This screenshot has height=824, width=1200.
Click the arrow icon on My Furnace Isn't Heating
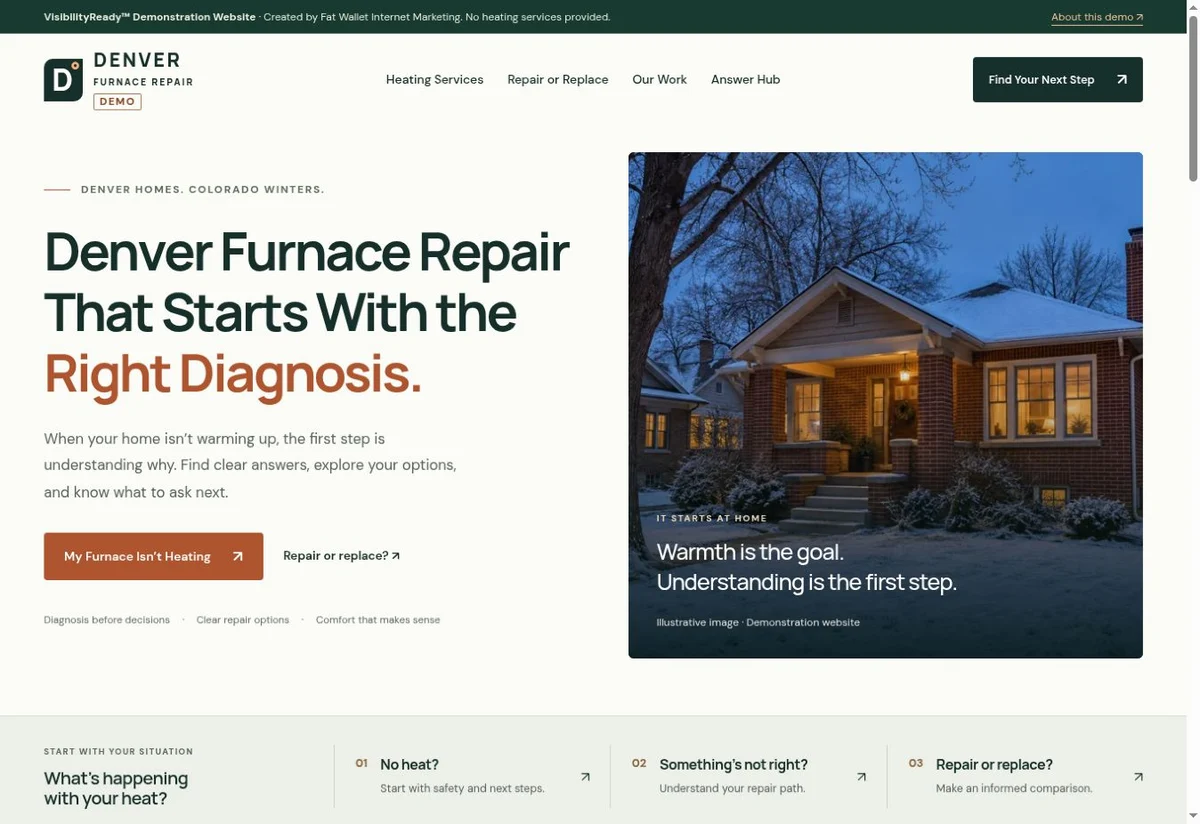[x=237, y=557]
